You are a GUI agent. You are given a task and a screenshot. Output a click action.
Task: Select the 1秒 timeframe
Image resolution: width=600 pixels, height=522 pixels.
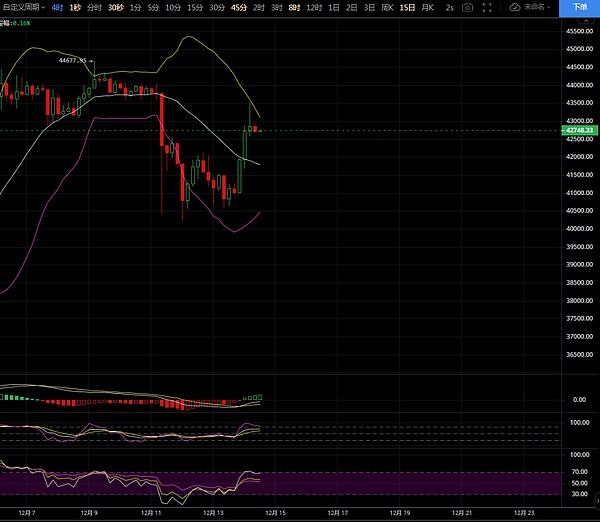76,7
